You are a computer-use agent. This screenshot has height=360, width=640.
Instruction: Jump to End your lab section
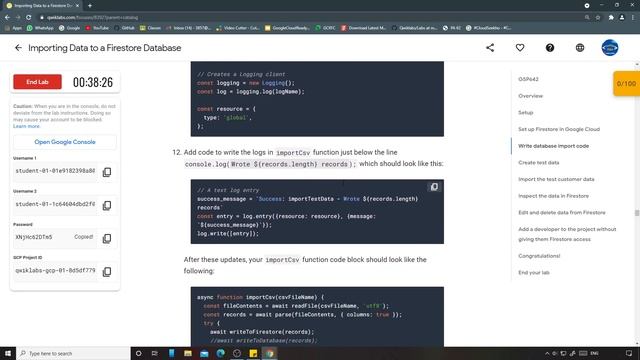(x=534, y=273)
